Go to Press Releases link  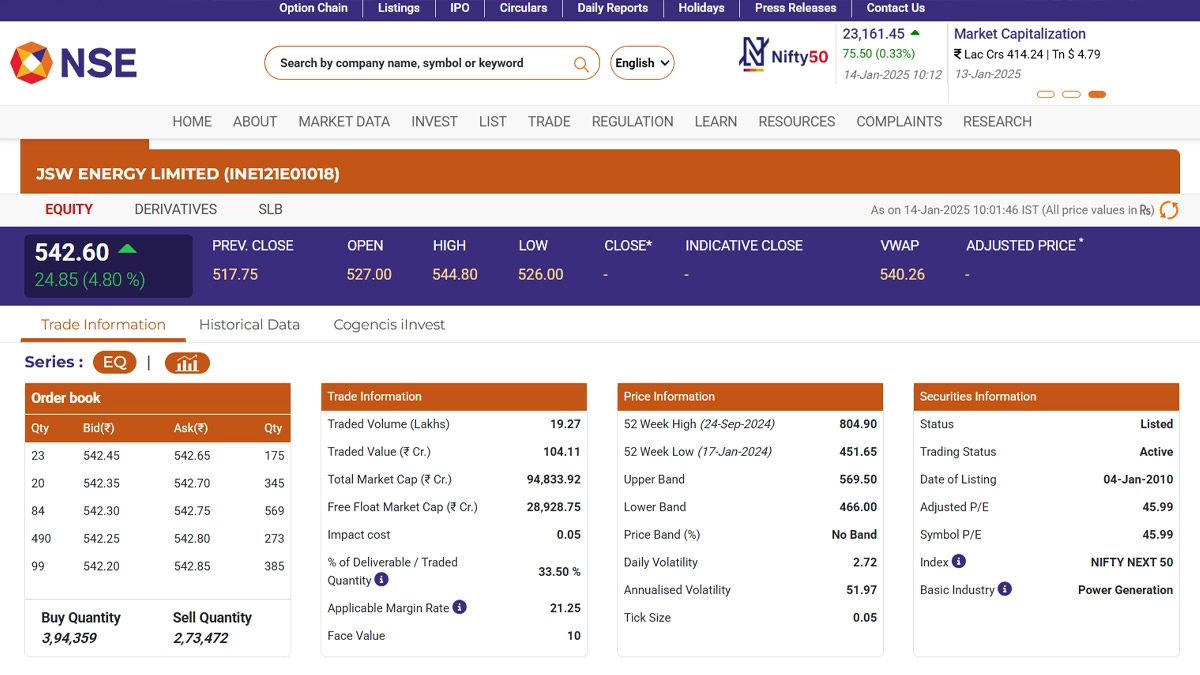[795, 8]
